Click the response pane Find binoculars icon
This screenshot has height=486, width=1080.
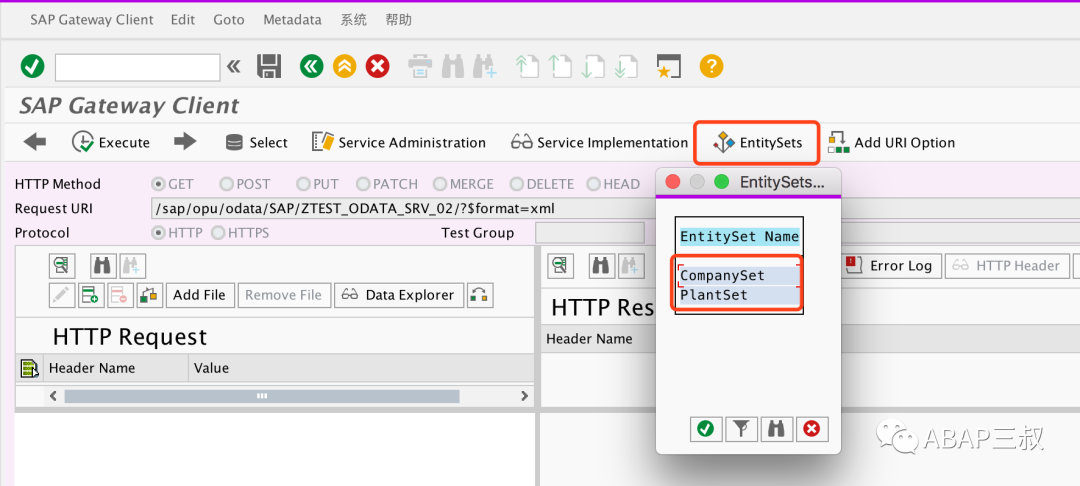tap(601, 266)
